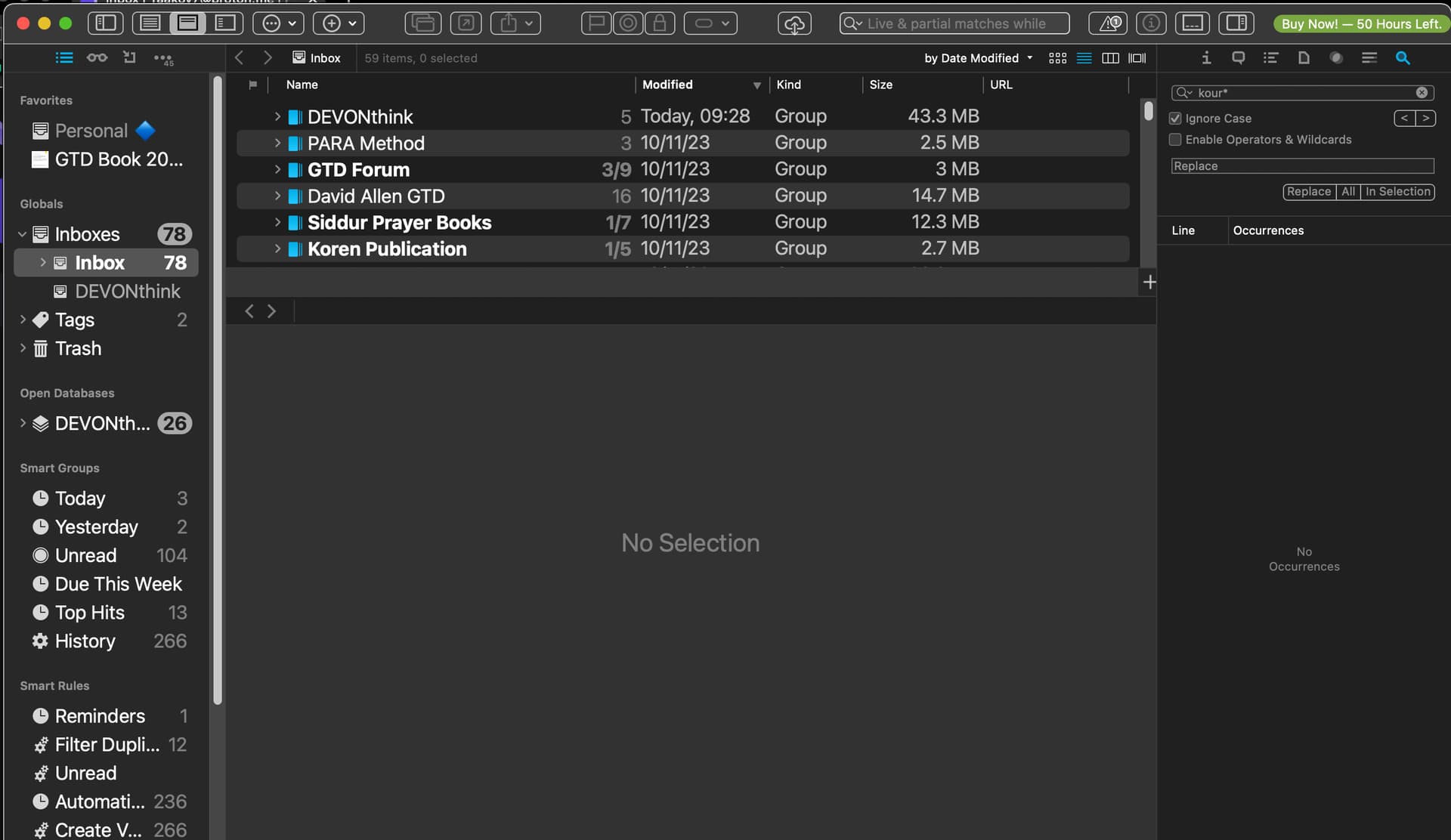Toggle the sidebar visibility icon
The image size is (1451, 840).
[106, 23]
